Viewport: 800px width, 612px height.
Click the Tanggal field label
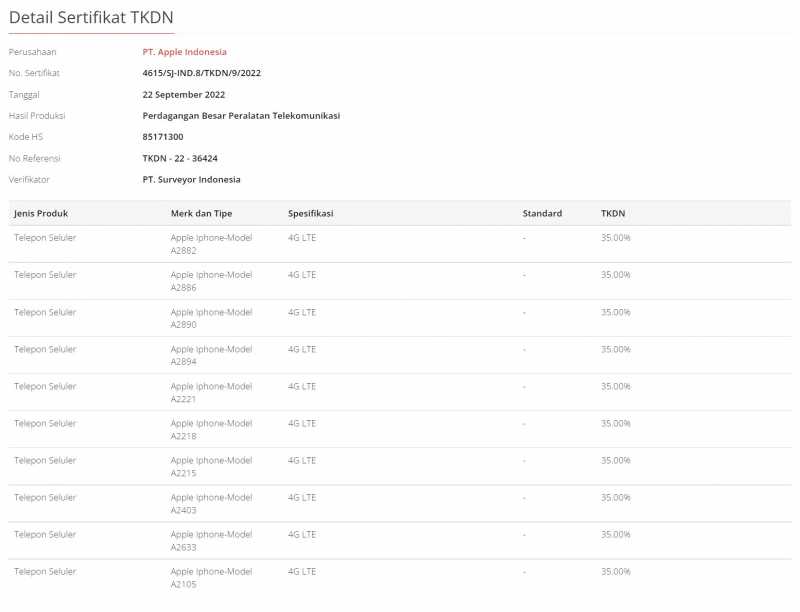[x=24, y=95]
